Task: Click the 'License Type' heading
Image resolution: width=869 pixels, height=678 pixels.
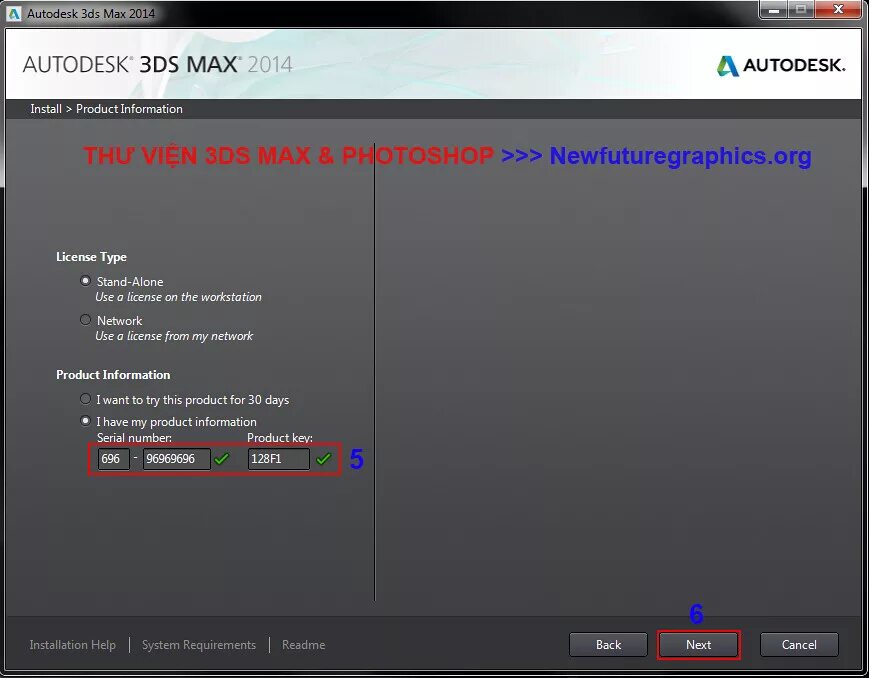Action: tap(91, 257)
